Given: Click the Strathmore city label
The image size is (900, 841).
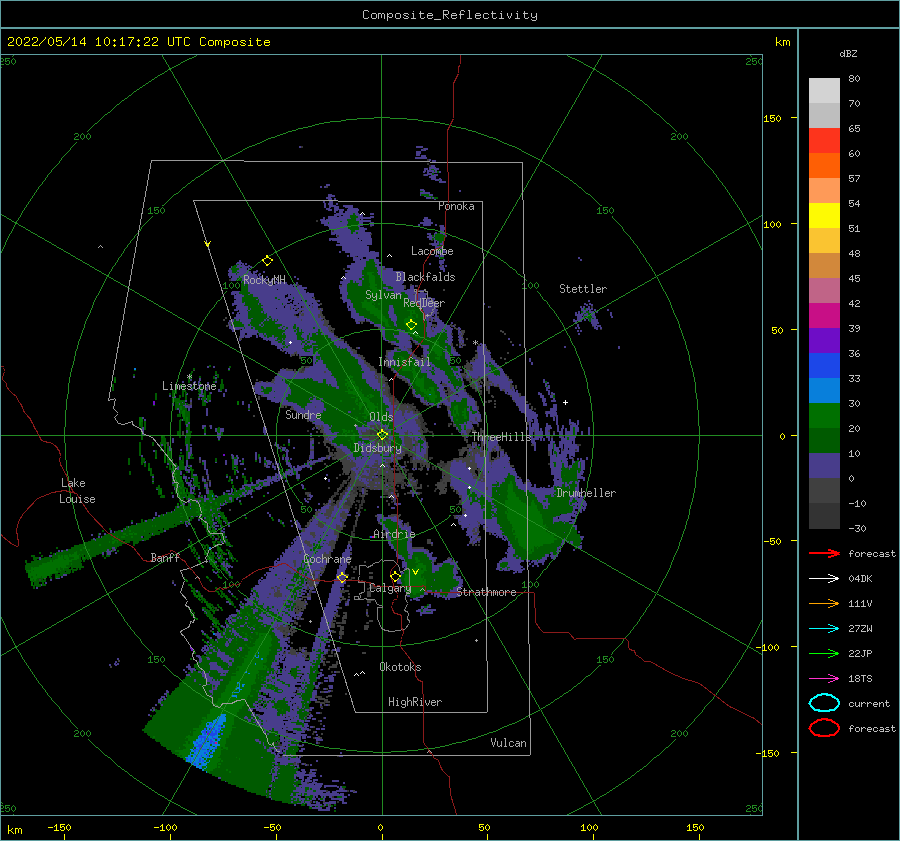Looking at the screenshot, I should (486, 592).
